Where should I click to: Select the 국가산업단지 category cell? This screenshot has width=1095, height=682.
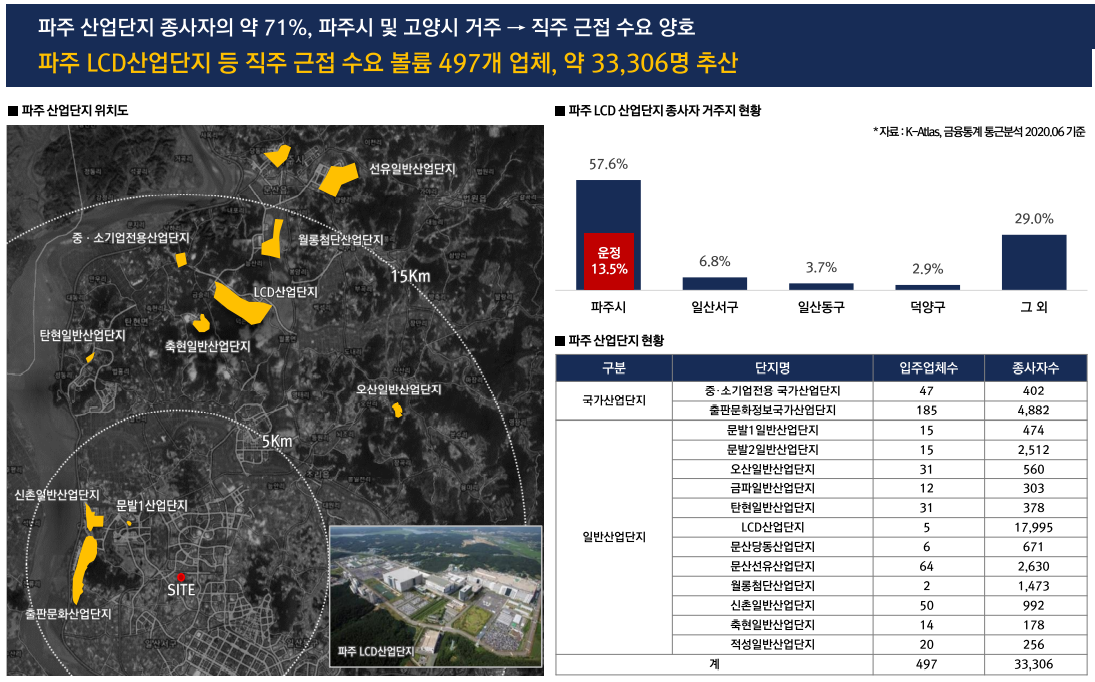(614, 401)
